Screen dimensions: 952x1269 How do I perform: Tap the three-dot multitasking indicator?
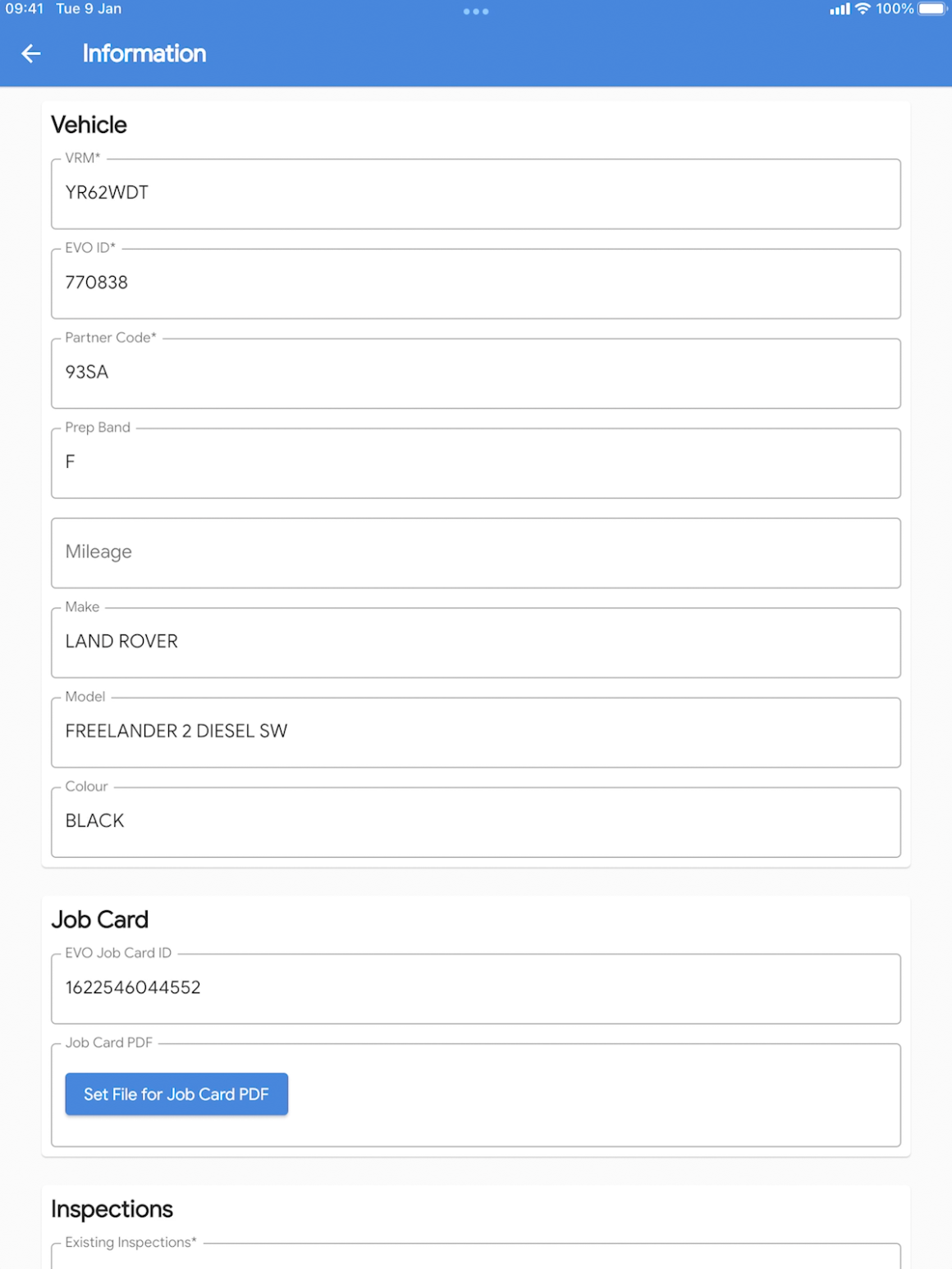coord(476,11)
